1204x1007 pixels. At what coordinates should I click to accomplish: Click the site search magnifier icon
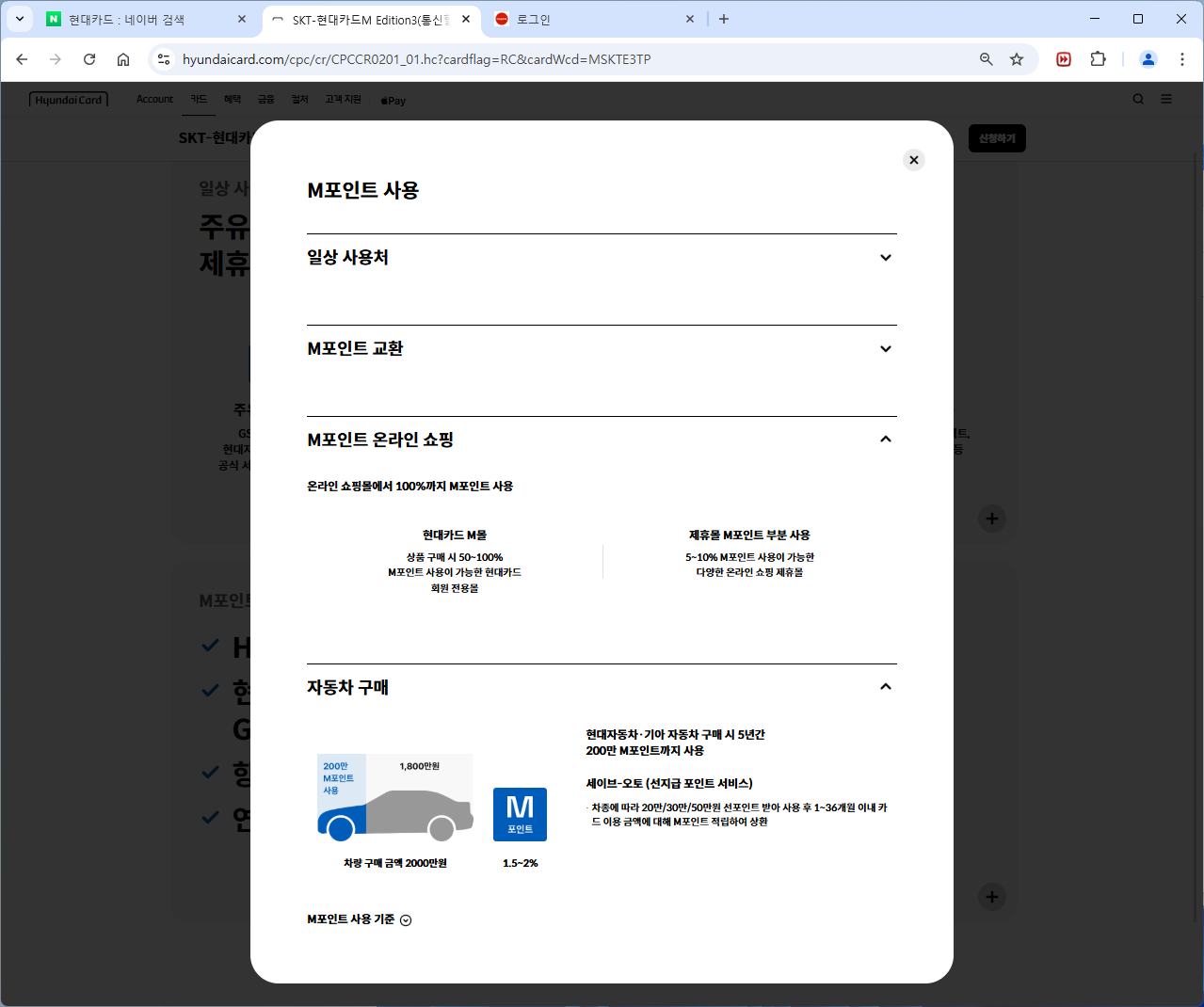(x=1138, y=99)
